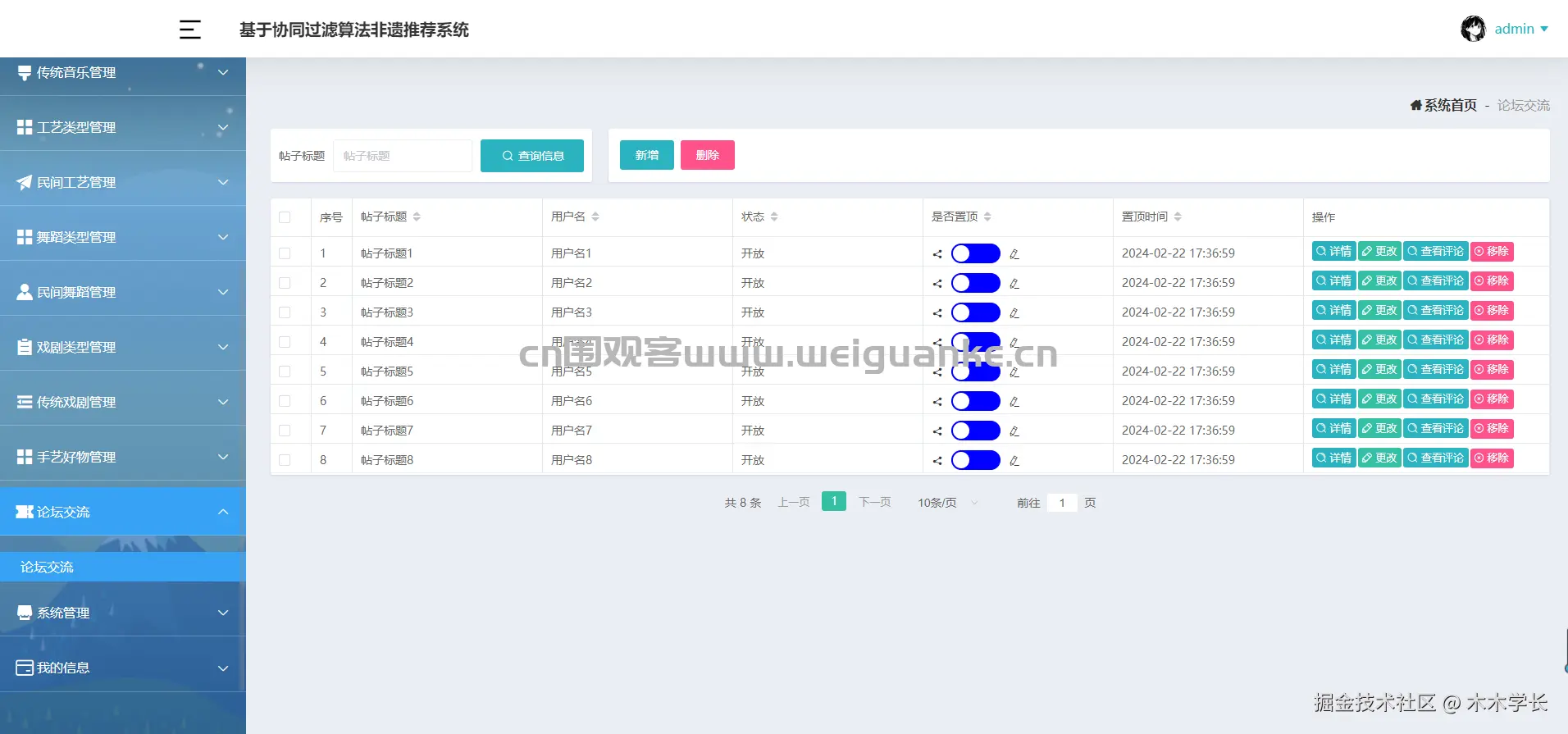This screenshot has width=1568, height=734.
Task: Click the 民间工艺管理 paper plane icon
Action: pyautogui.click(x=25, y=182)
